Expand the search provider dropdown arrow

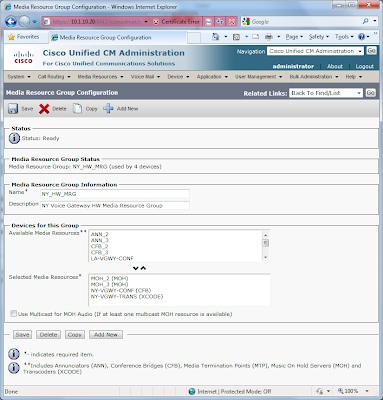coord(375,21)
